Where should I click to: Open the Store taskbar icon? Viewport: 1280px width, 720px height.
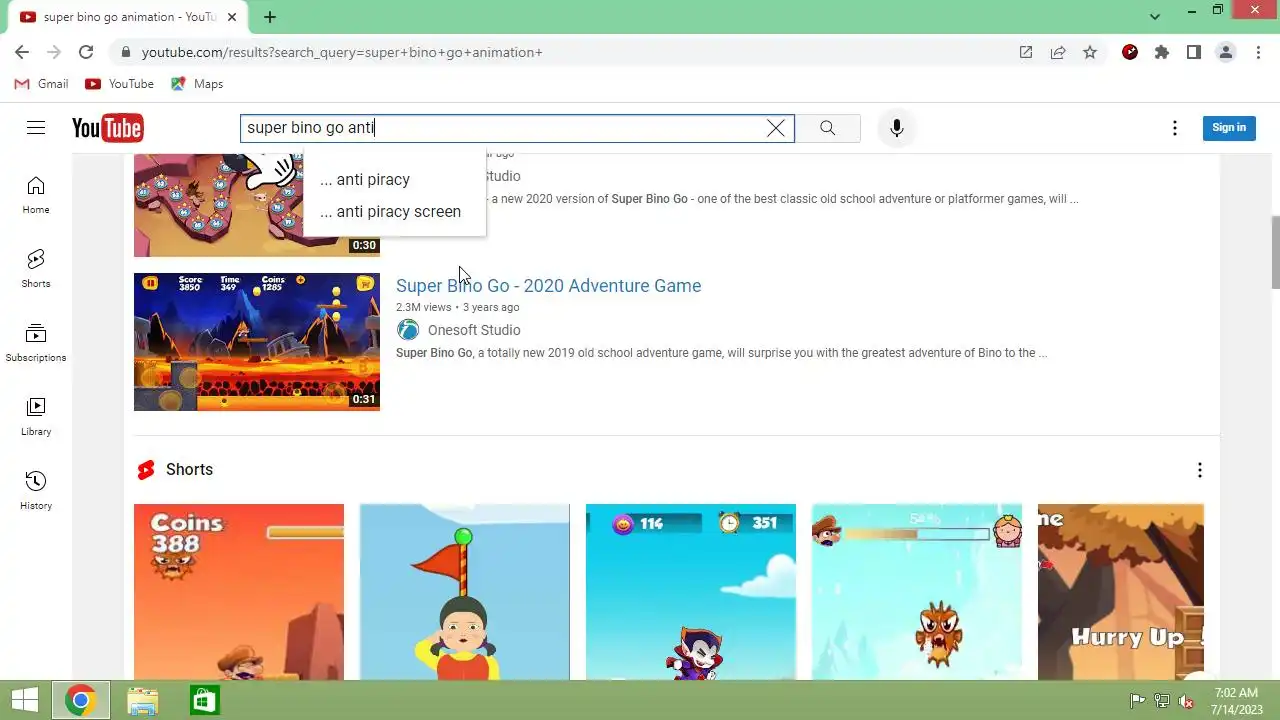[x=204, y=701]
